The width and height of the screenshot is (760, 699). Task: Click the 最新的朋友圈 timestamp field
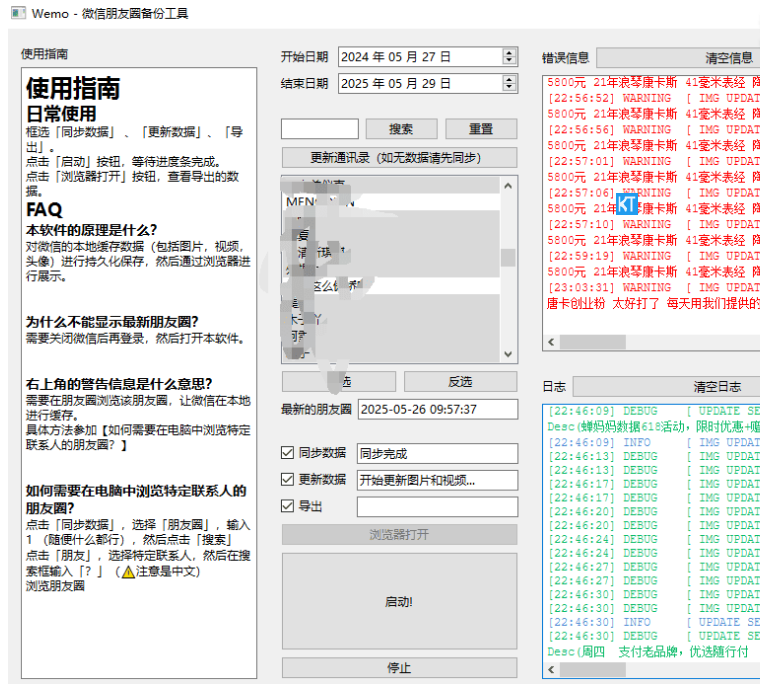(x=438, y=410)
